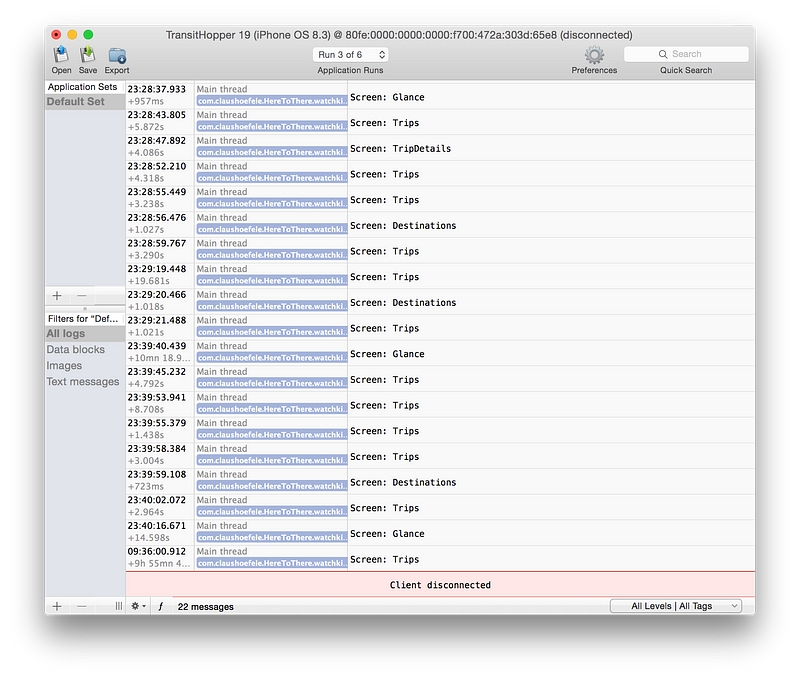
Task: Select the Images filter
Action: pos(64,366)
